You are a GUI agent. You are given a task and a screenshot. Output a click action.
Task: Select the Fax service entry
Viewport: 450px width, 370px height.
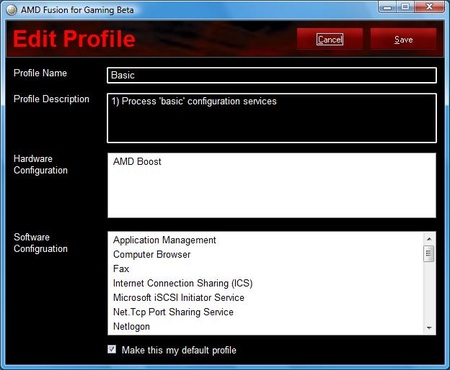pos(121,269)
